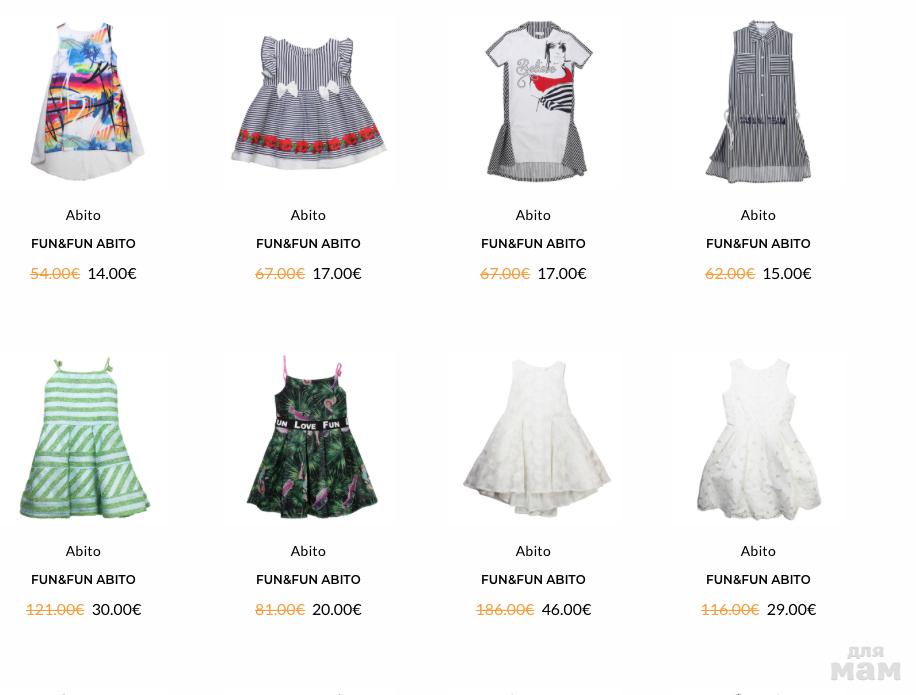Viewport: 916px width, 695px height.
Task: Click FUN&FUN ABITO title priced 15.00€
Action: pos(758,244)
